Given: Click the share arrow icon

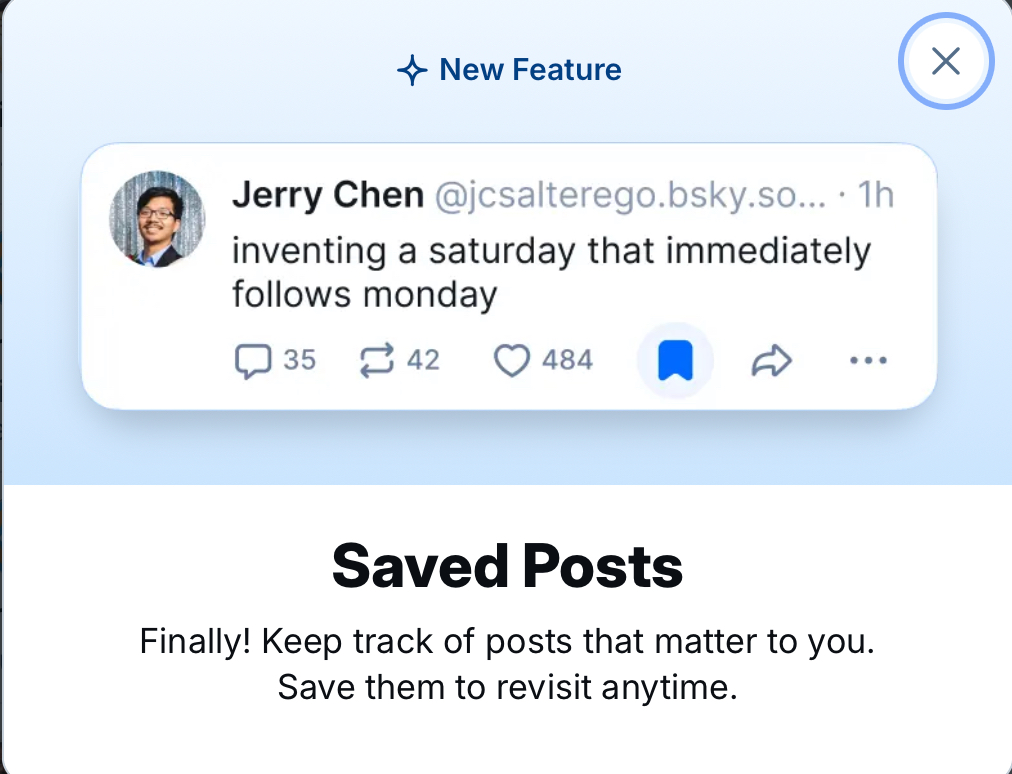Looking at the screenshot, I should (x=771, y=361).
